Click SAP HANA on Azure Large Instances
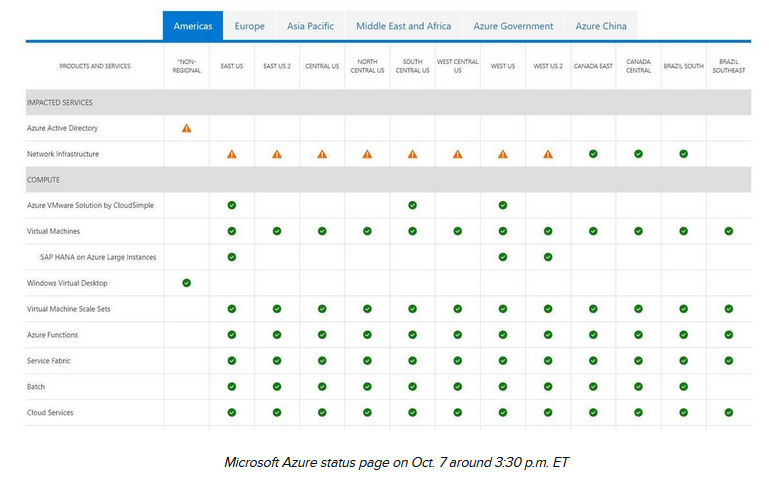The height and width of the screenshot is (486, 769). [x=98, y=257]
